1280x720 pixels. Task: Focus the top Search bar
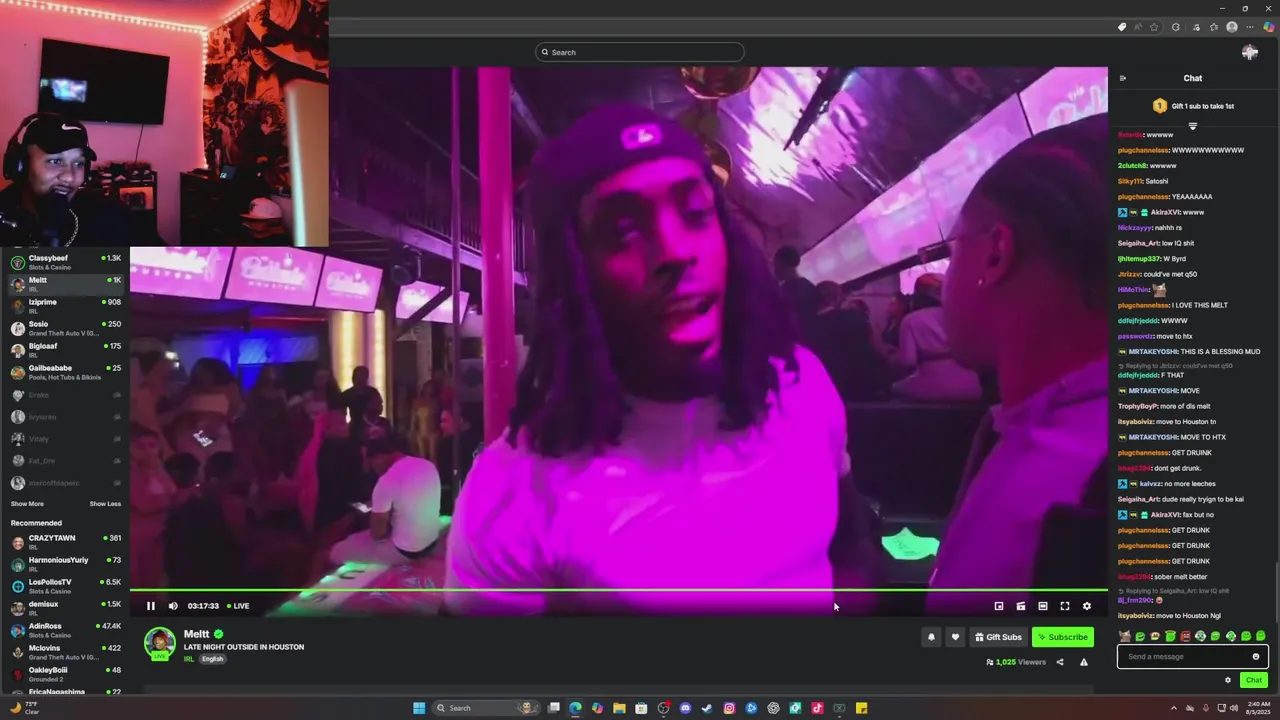coord(640,52)
